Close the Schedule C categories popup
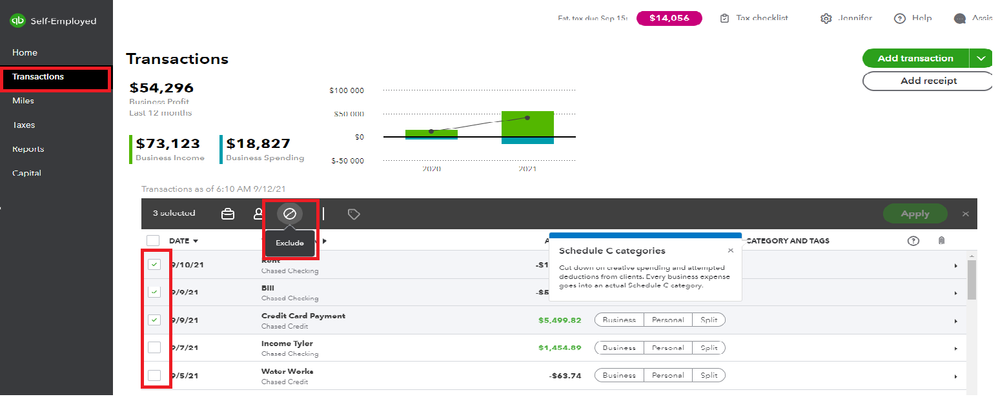Screen dimensions: 998x412 point(730,250)
